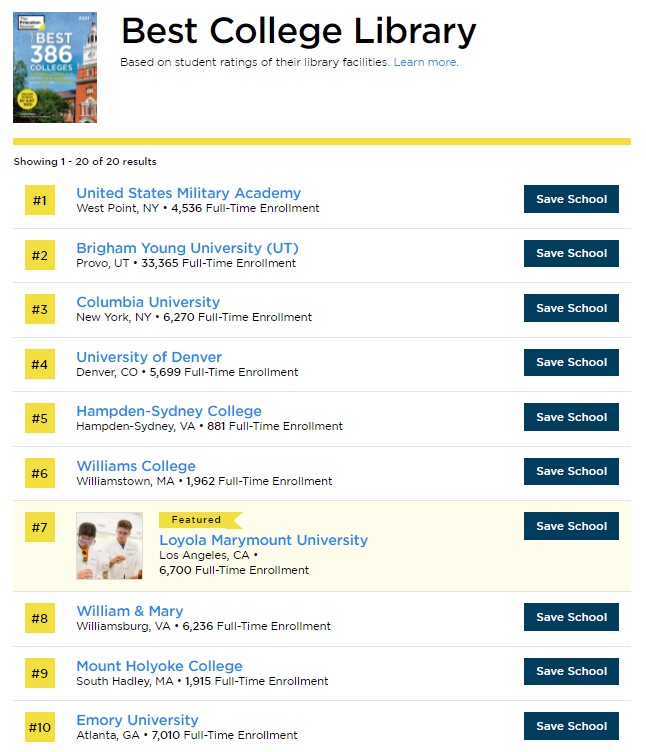Image resolution: width=646 pixels, height=752 pixels.
Task: Open William & Mary listing
Action: click(130, 611)
